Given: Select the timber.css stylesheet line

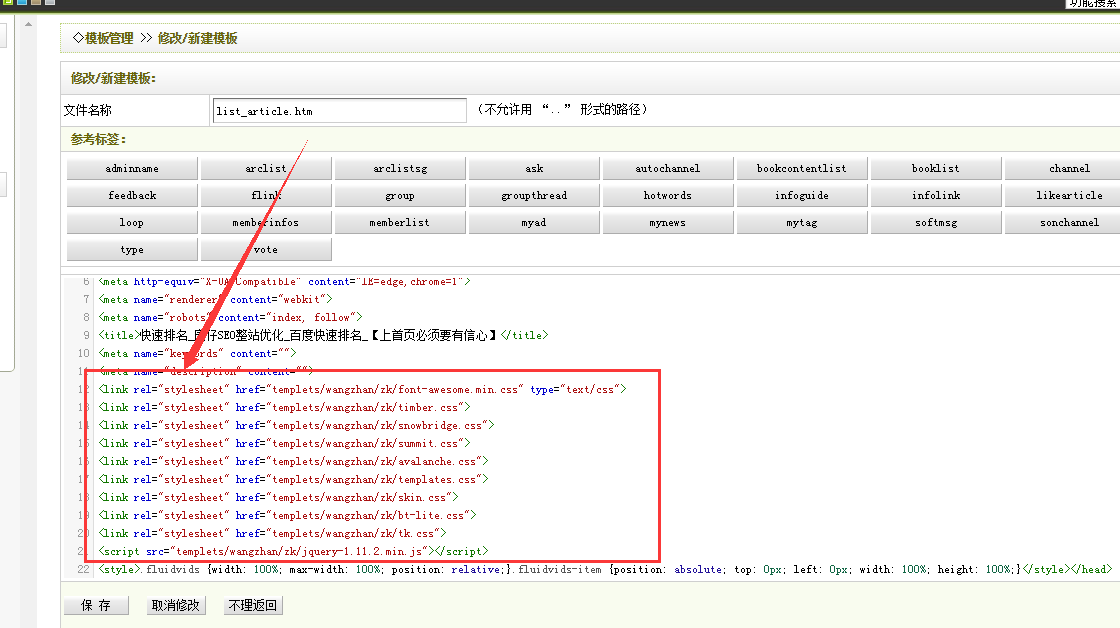Looking at the screenshot, I should click(x=285, y=407).
